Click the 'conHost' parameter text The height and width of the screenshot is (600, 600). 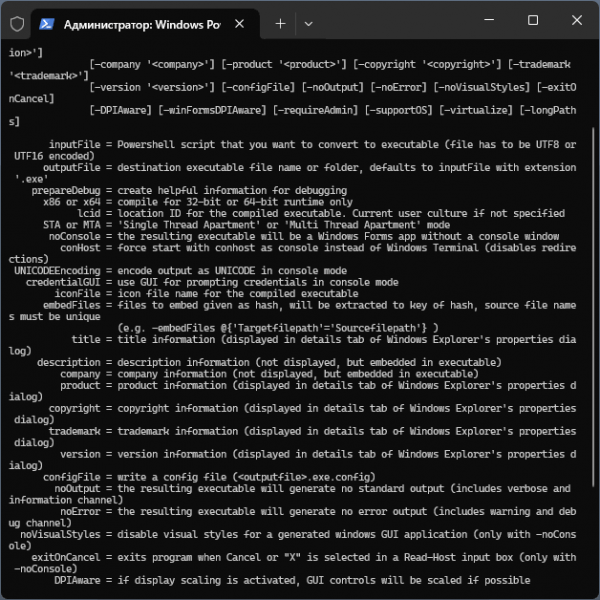coord(80,248)
